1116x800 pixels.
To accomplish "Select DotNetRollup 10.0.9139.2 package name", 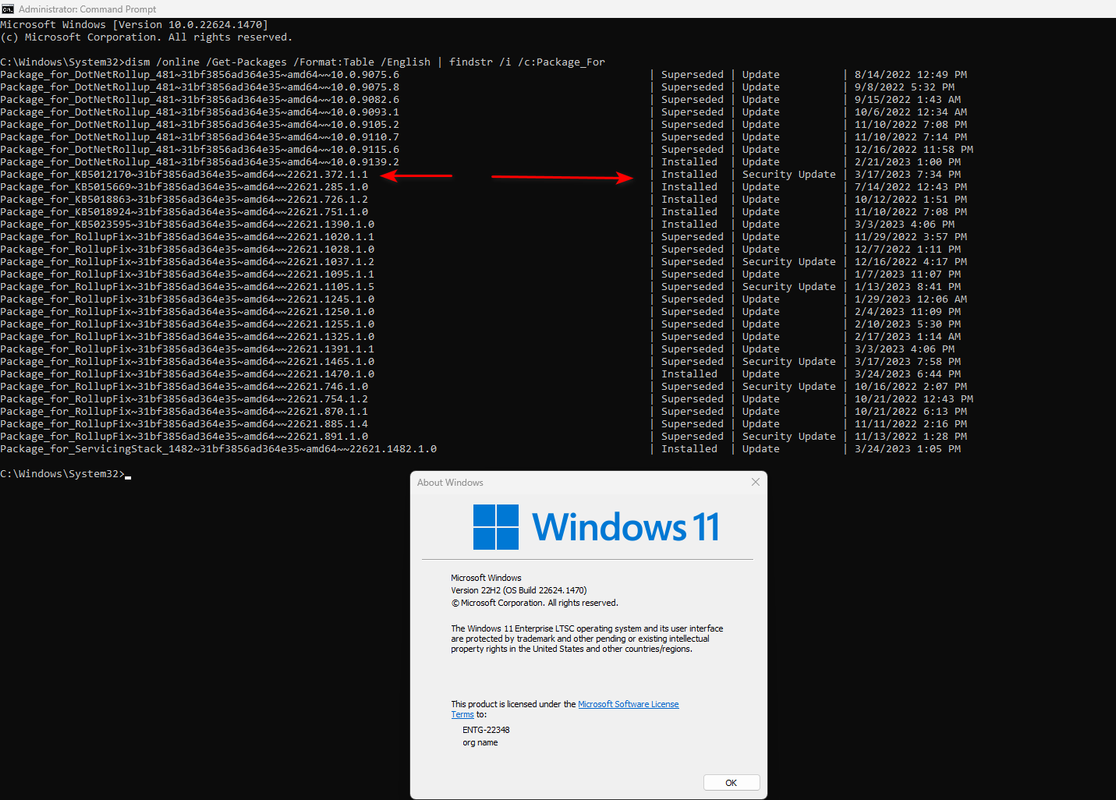I will click(200, 162).
